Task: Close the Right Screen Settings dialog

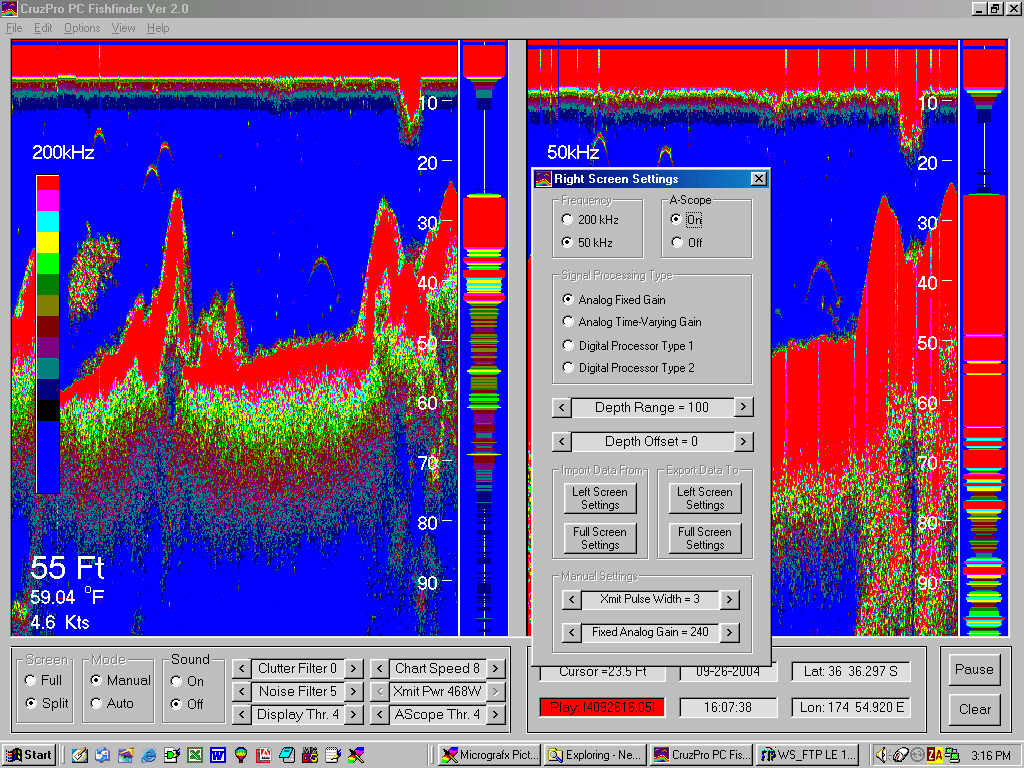Action: (x=758, y=179)
